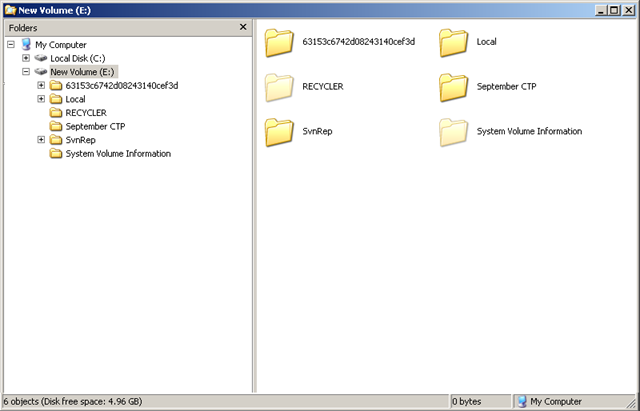Click tree folder icon beside System Volume Information

click(56, 153)
